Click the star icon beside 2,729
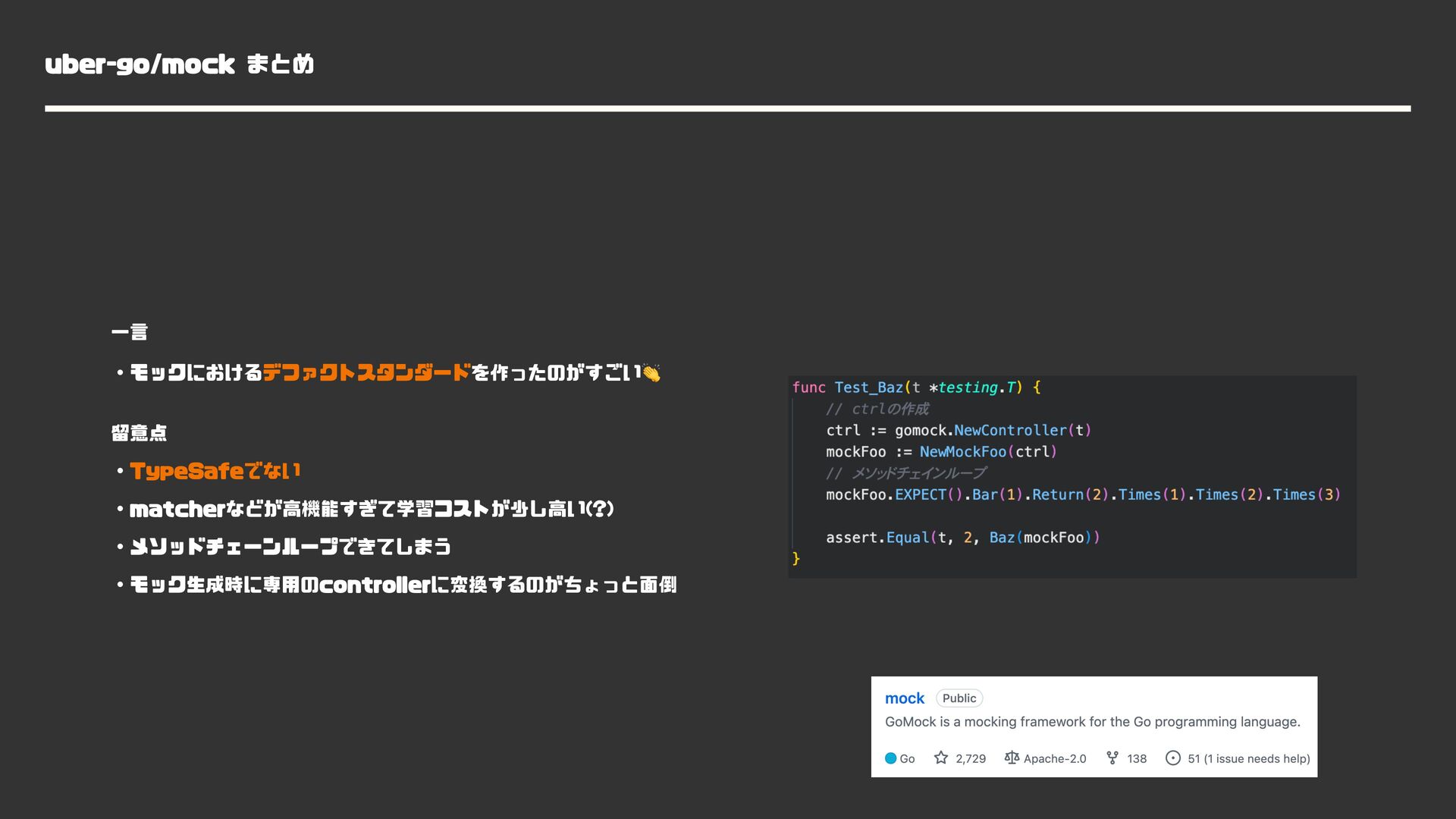Image resolution: width=1456 pixels, height=819 pixels. 941,758
